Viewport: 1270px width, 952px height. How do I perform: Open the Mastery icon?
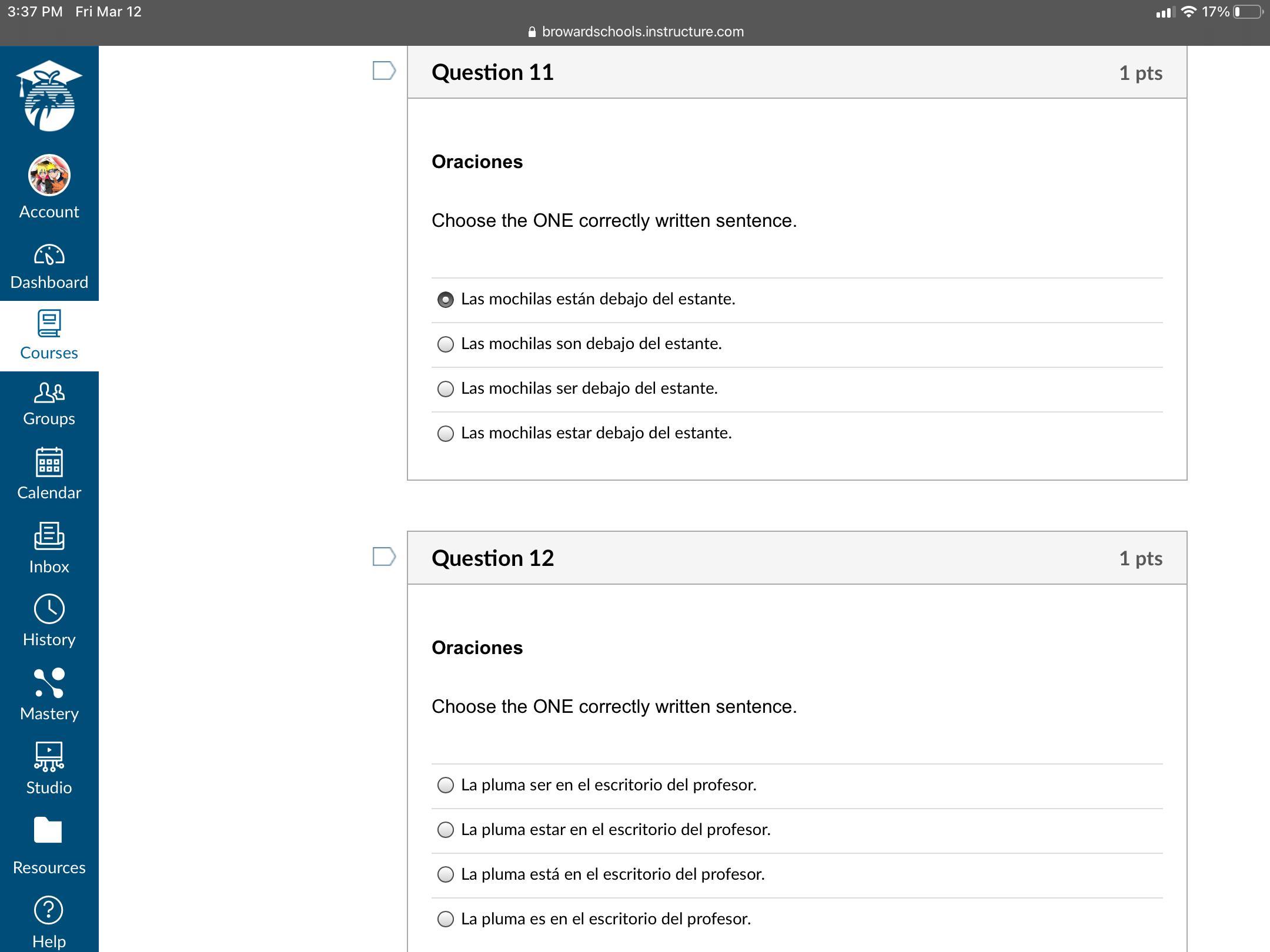point(49,683)
